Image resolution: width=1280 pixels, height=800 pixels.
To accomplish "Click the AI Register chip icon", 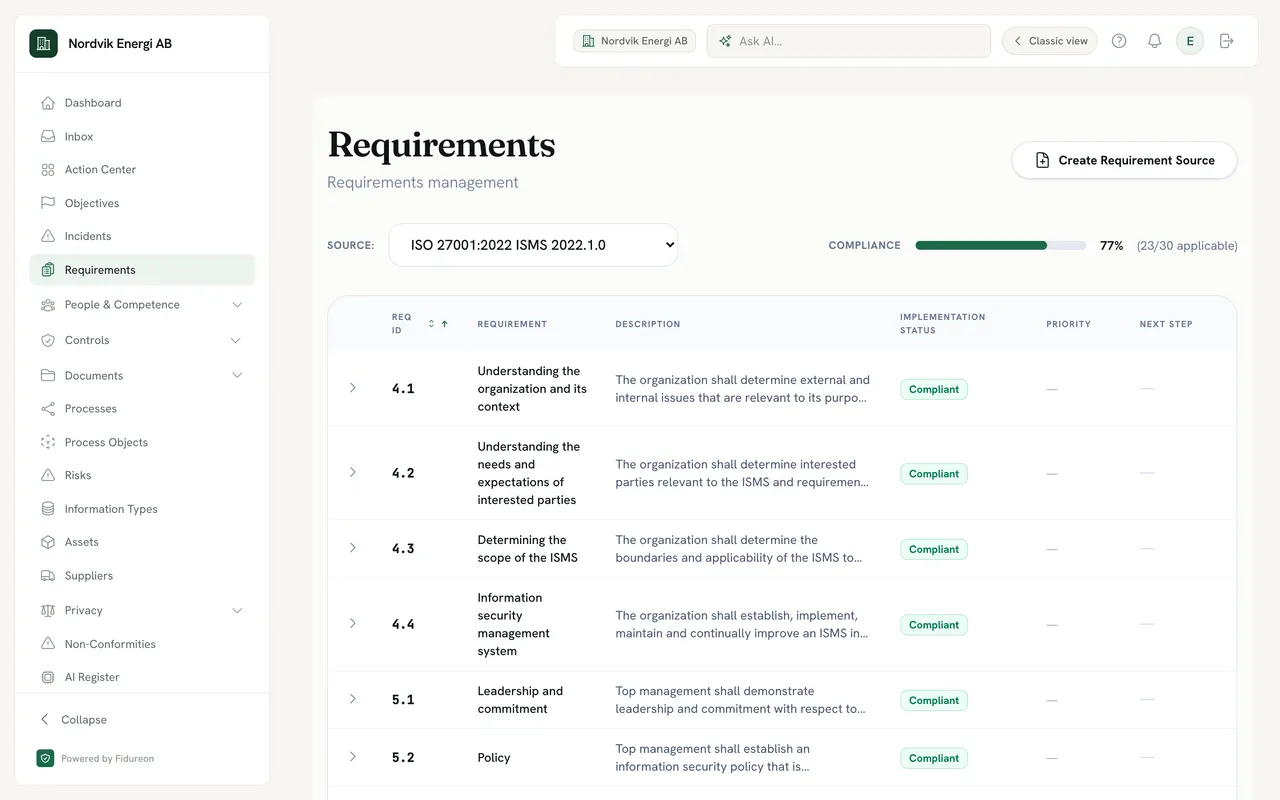I will [x=47, y=677].
